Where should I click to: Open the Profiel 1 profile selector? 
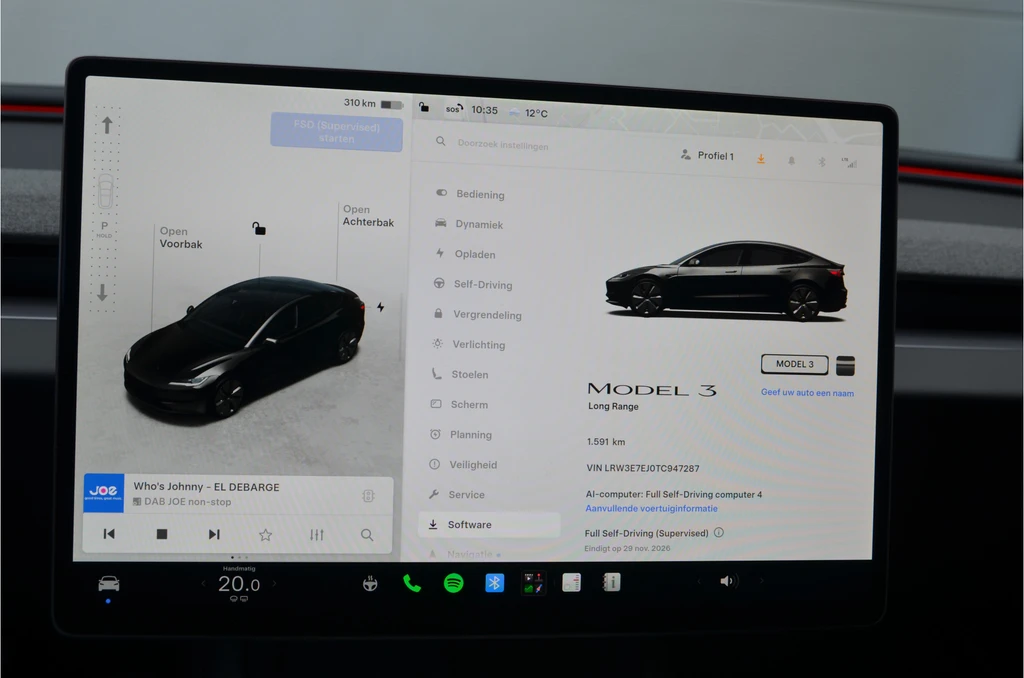tap(707, 155)
